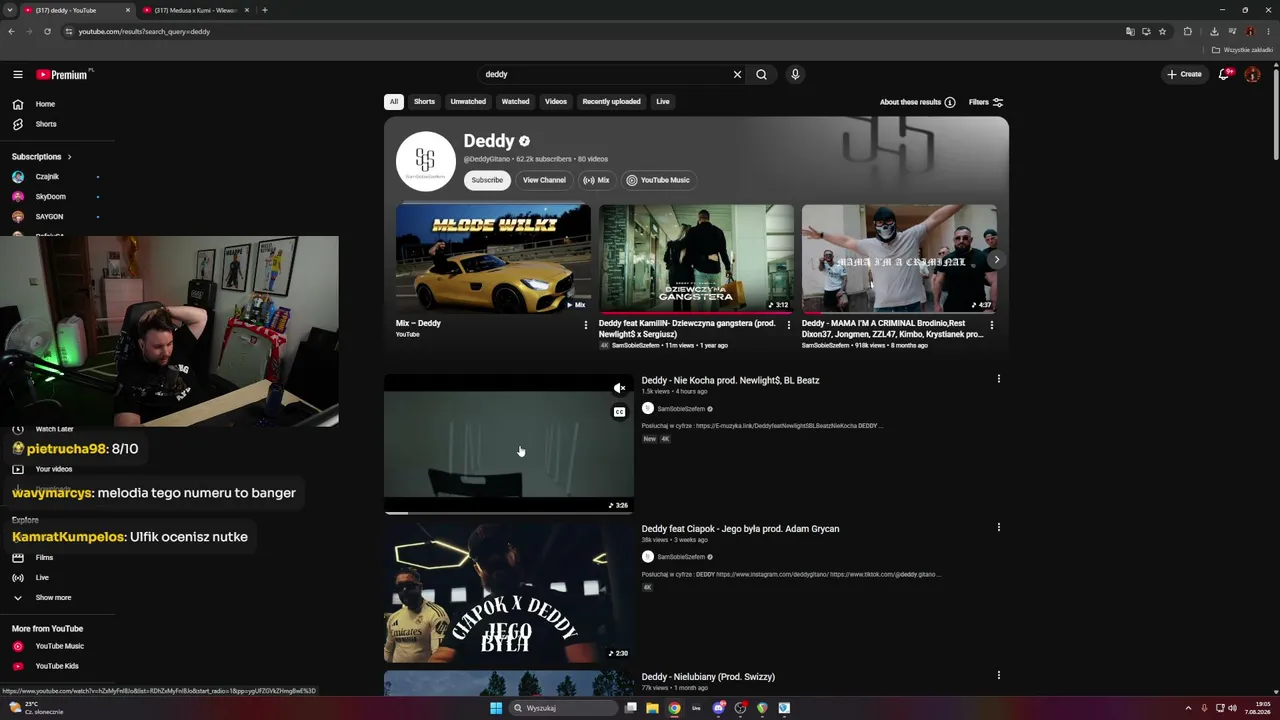The width and height of the screenshot is (1280, 720).
Task: Clear the search box with the X
Action: coord(737,74)
